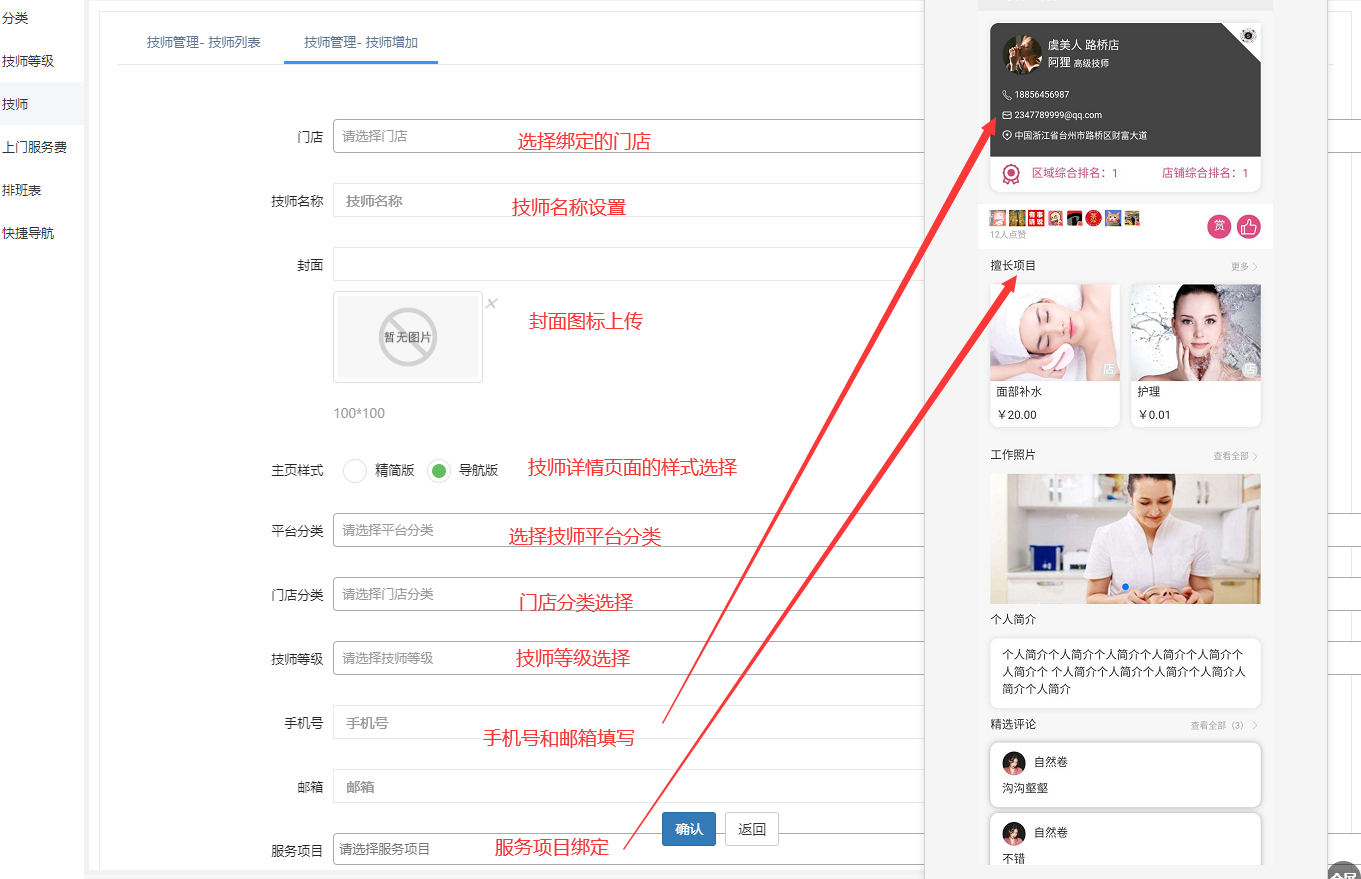Click the pink 赏 reward icon

pyautogui.click(x=1219, y=227)
